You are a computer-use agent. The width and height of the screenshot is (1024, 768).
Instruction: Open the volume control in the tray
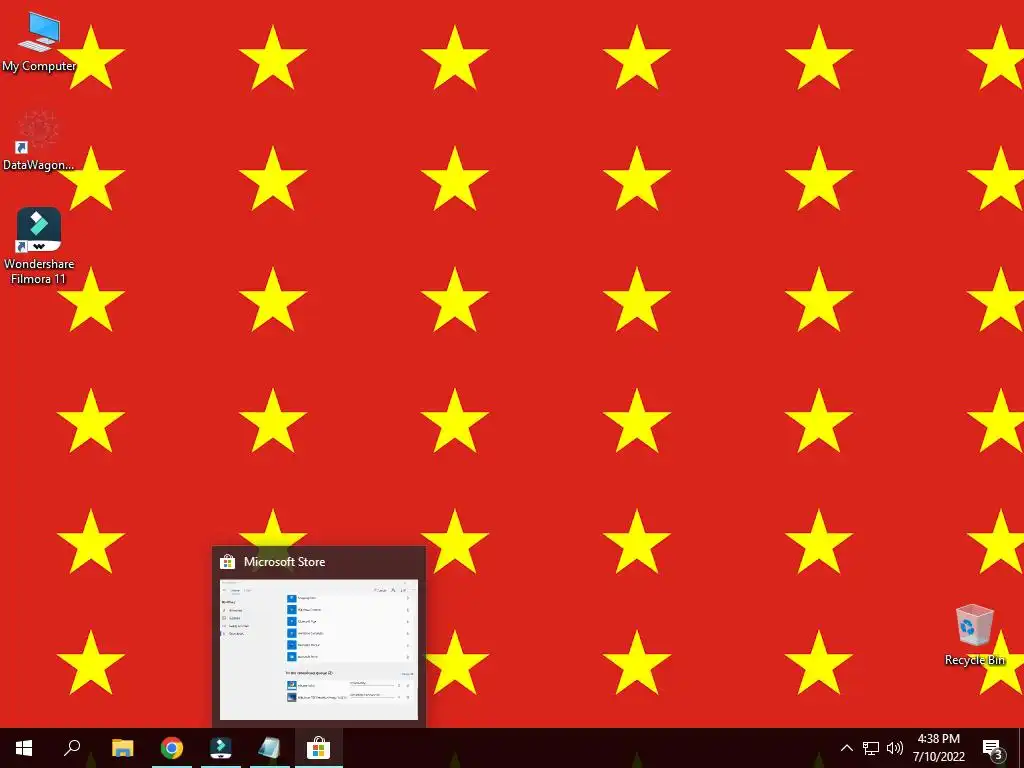tap(895, 748)
